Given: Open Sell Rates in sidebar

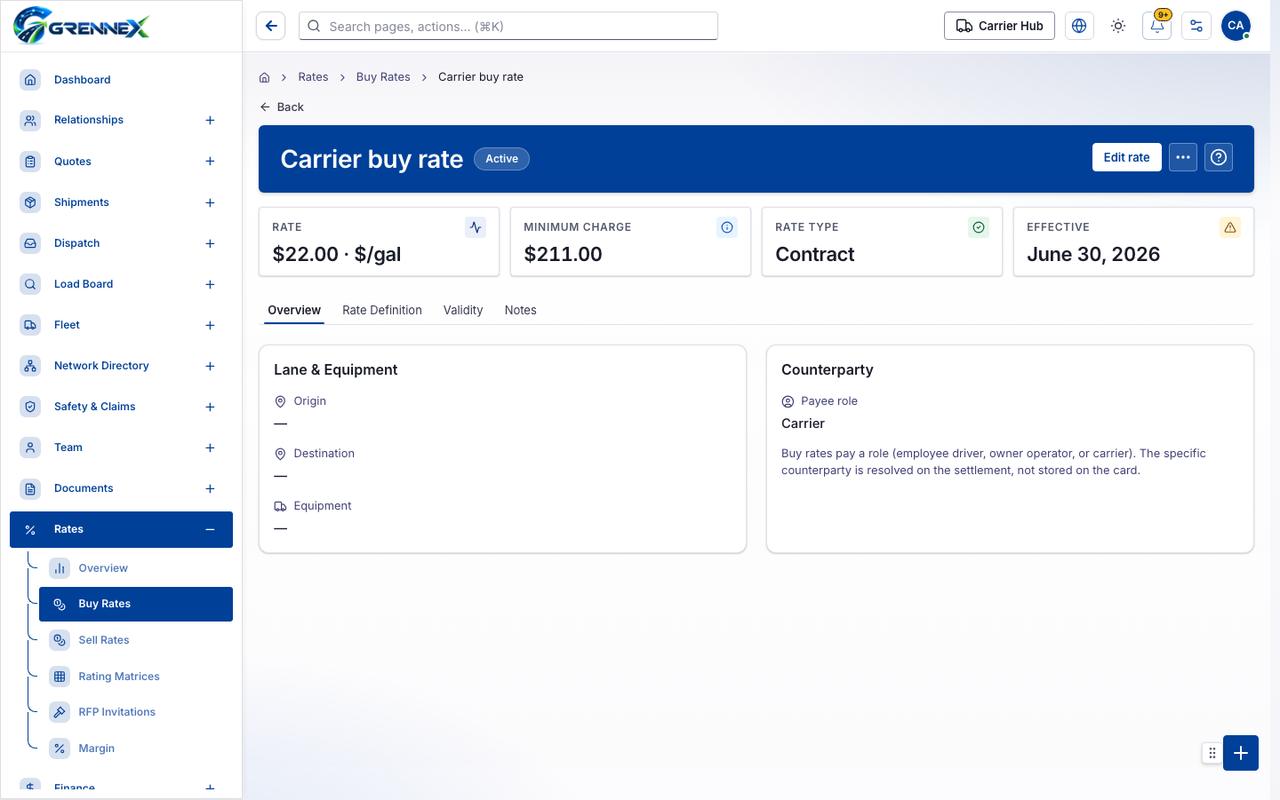Looking at the screenshot, I should click(x=136, y=640).
